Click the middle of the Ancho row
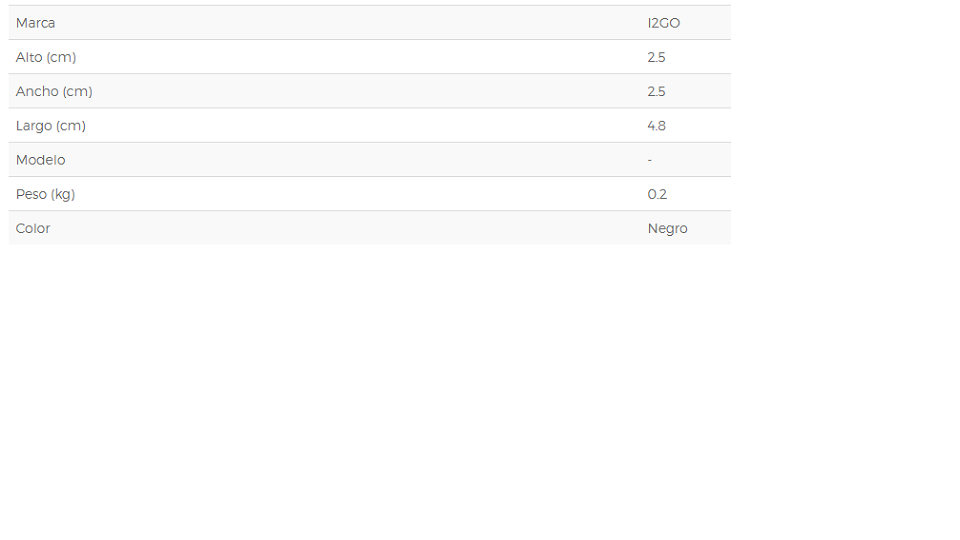Screen dimensions: 960x540 370,91
